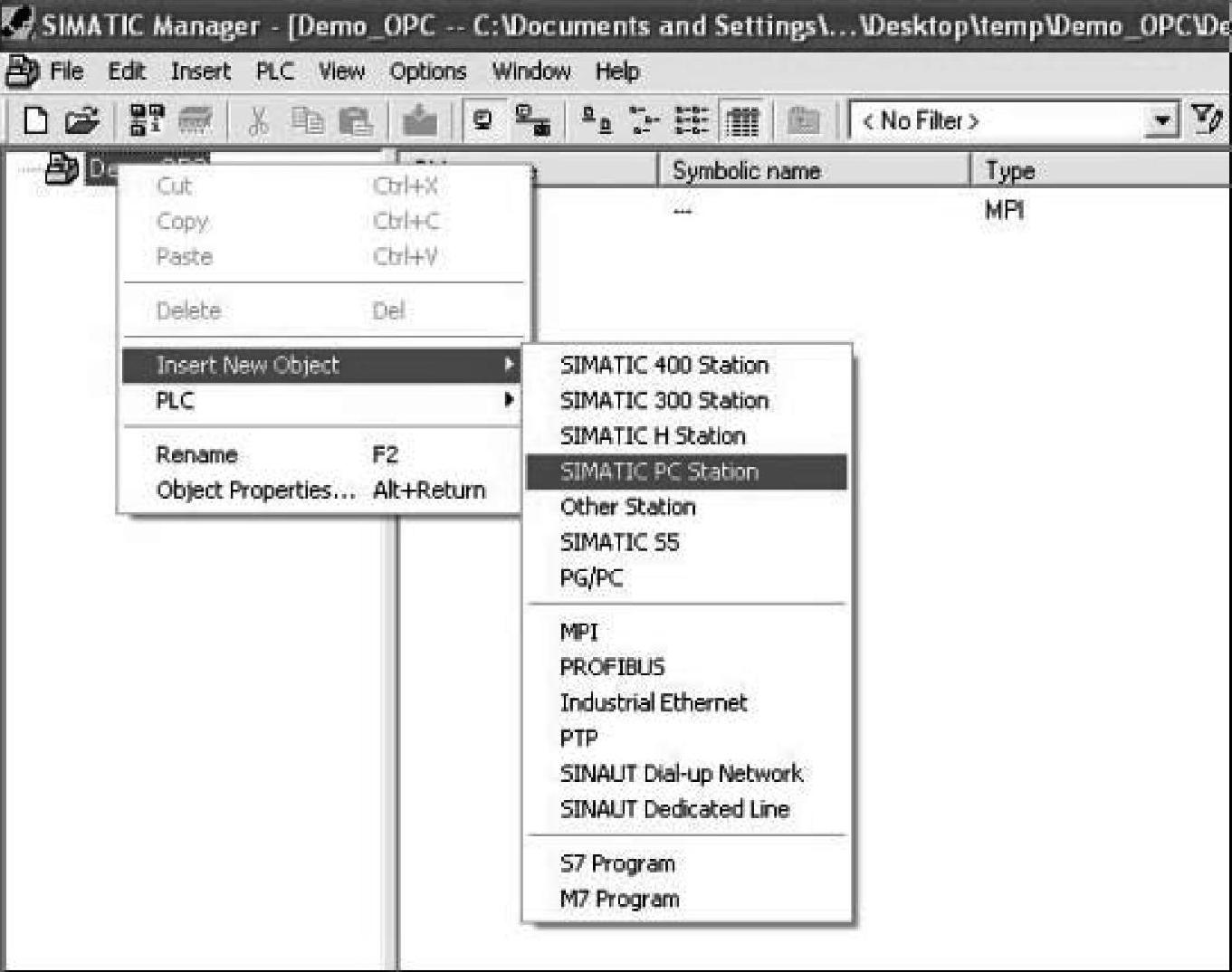Screen dimensions: 1232x972
Task: Insert a SIMATIC 300 Station
Action: (686, 400)
